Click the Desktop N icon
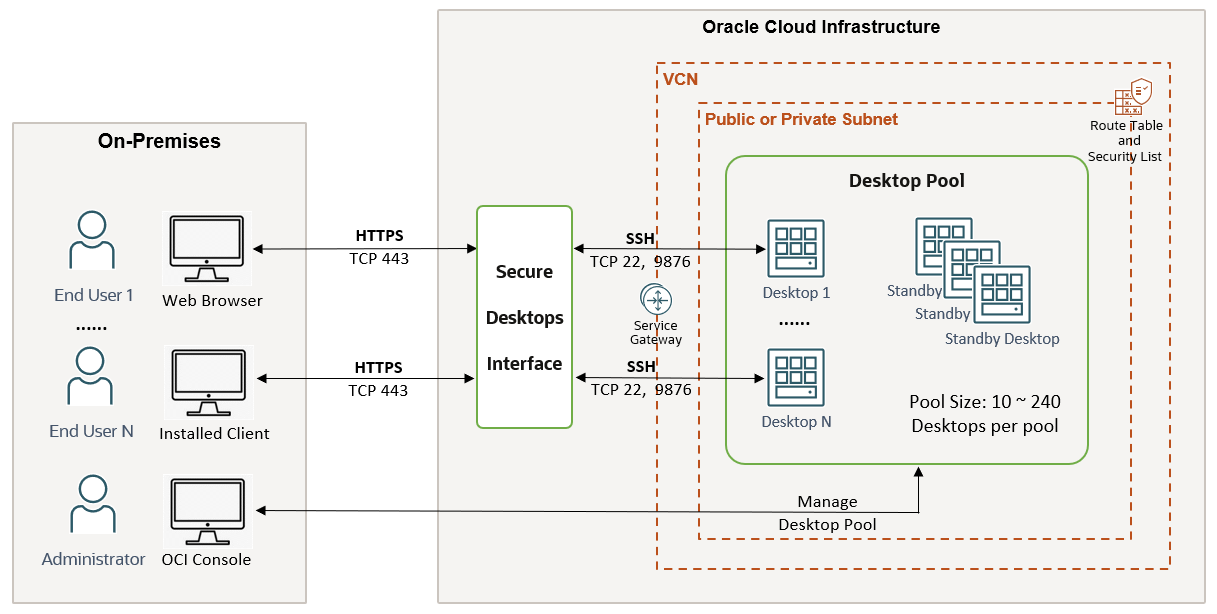1217x614 pixels. tap(796, 378)
